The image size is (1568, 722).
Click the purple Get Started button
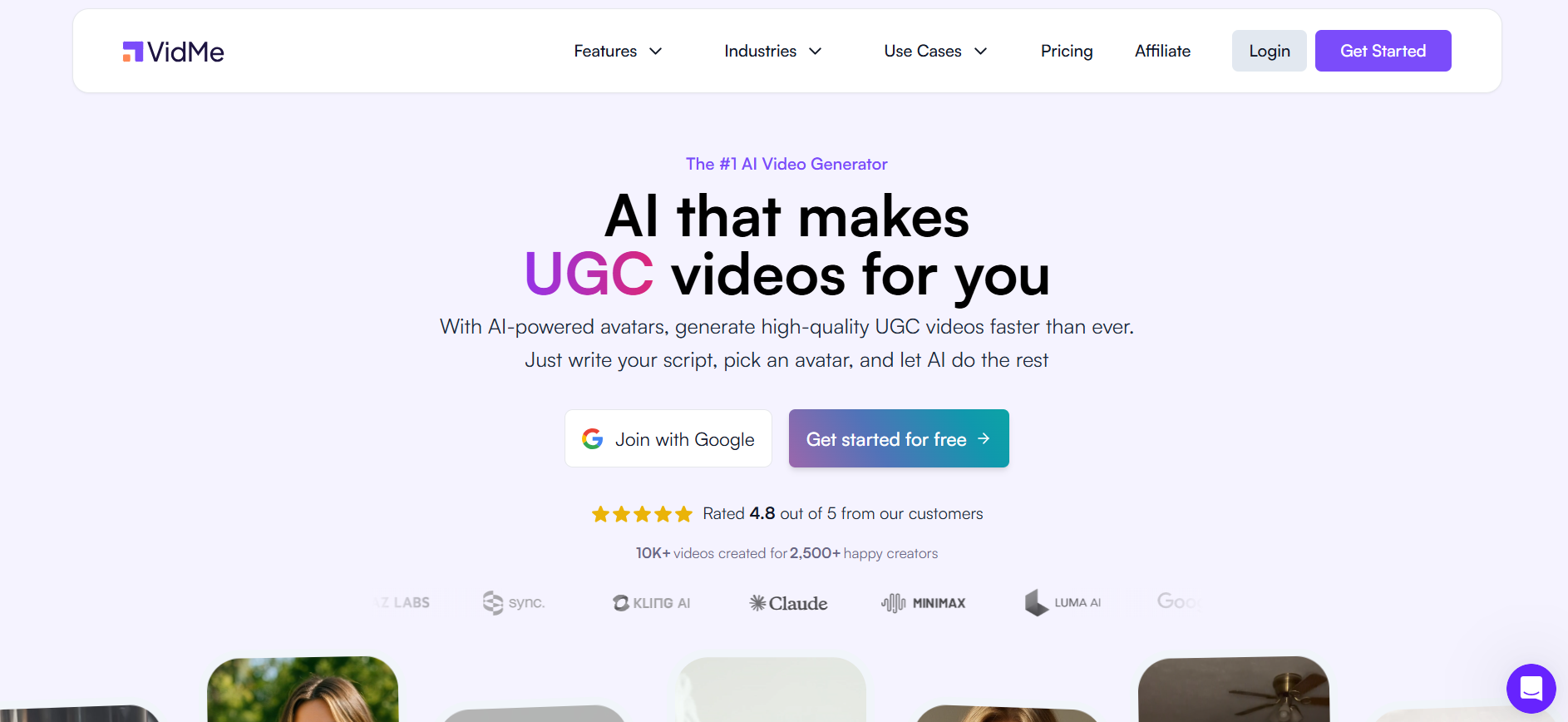(1383, 51)
